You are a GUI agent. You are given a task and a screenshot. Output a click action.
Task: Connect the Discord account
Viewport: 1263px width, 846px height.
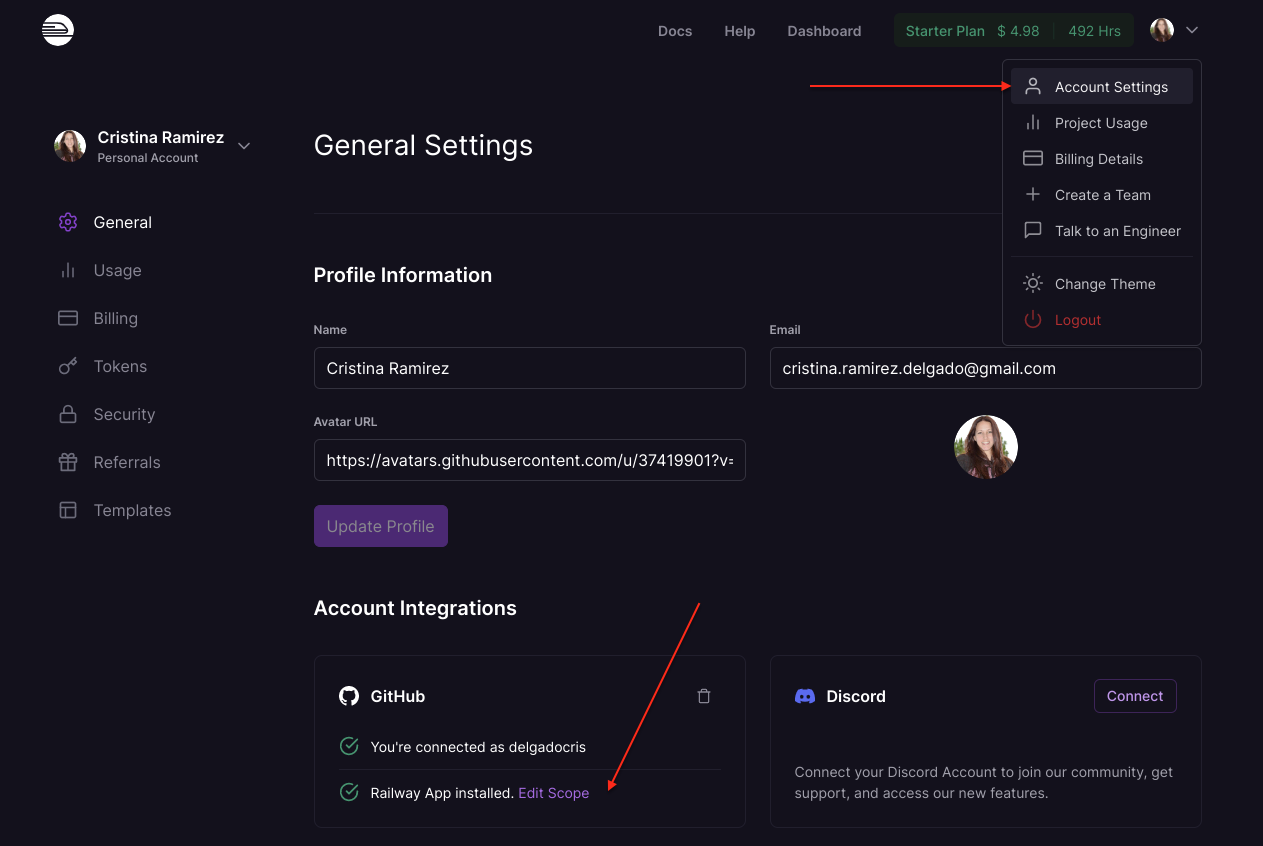pos(1135,696)
